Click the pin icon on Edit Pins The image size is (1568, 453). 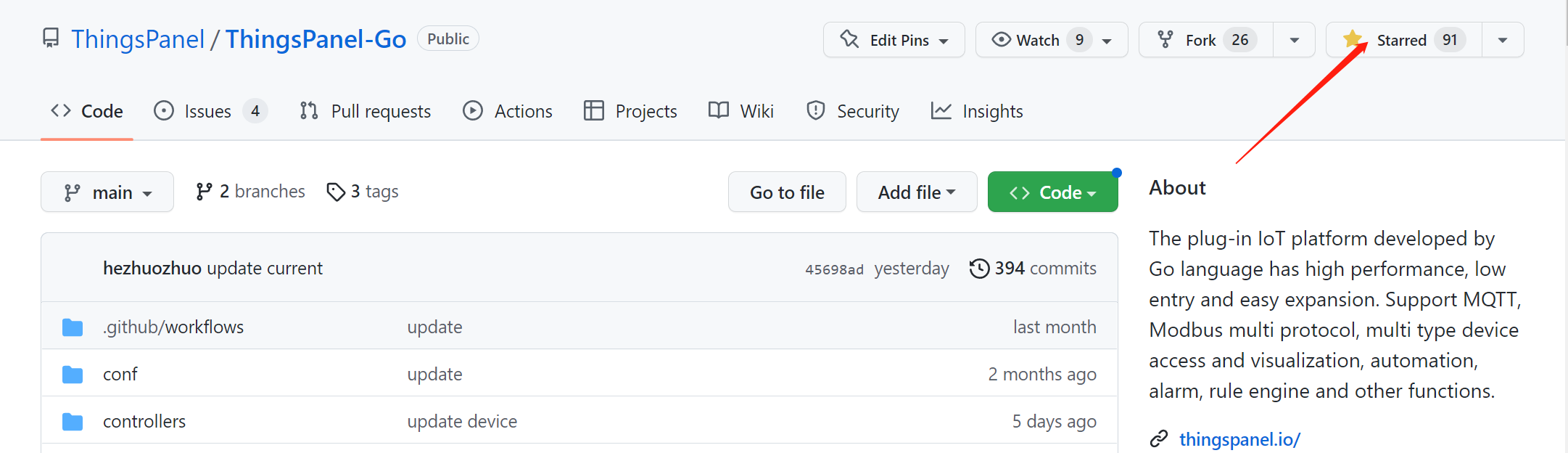849,39
